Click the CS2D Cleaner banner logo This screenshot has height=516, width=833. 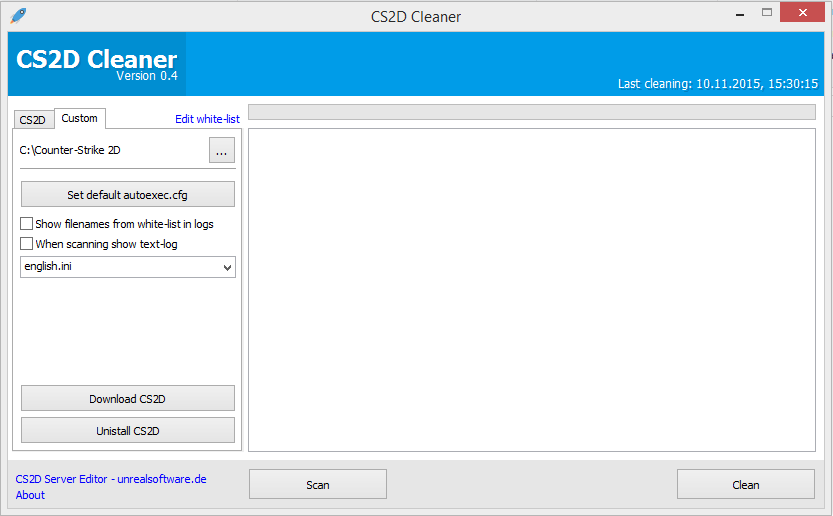pyautogui.click(x=97, y=64)
